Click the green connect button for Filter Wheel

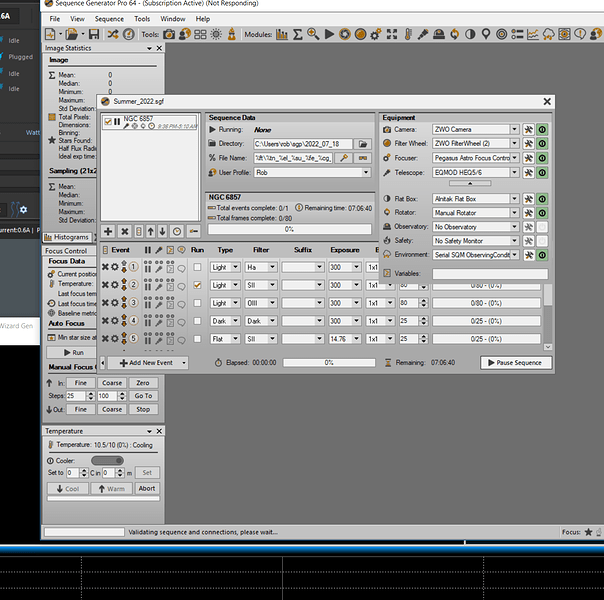(x=542, y=144)
